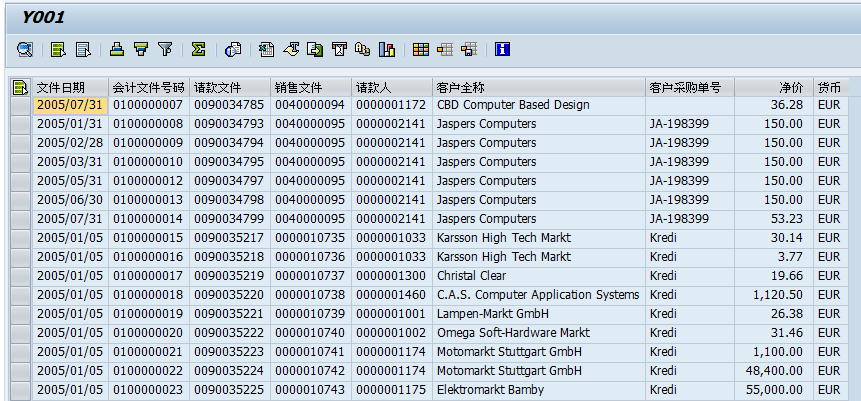Click sales document 0000010735
The width and height of the screenshot is (861, 401).
click(x=310, y=238)
